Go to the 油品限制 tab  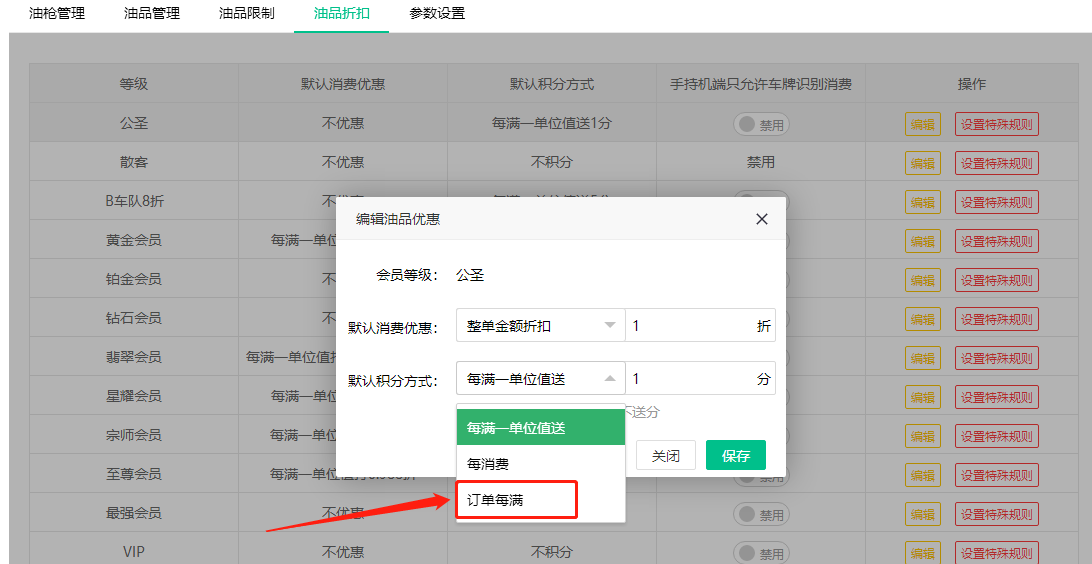(x=246, y=14)
